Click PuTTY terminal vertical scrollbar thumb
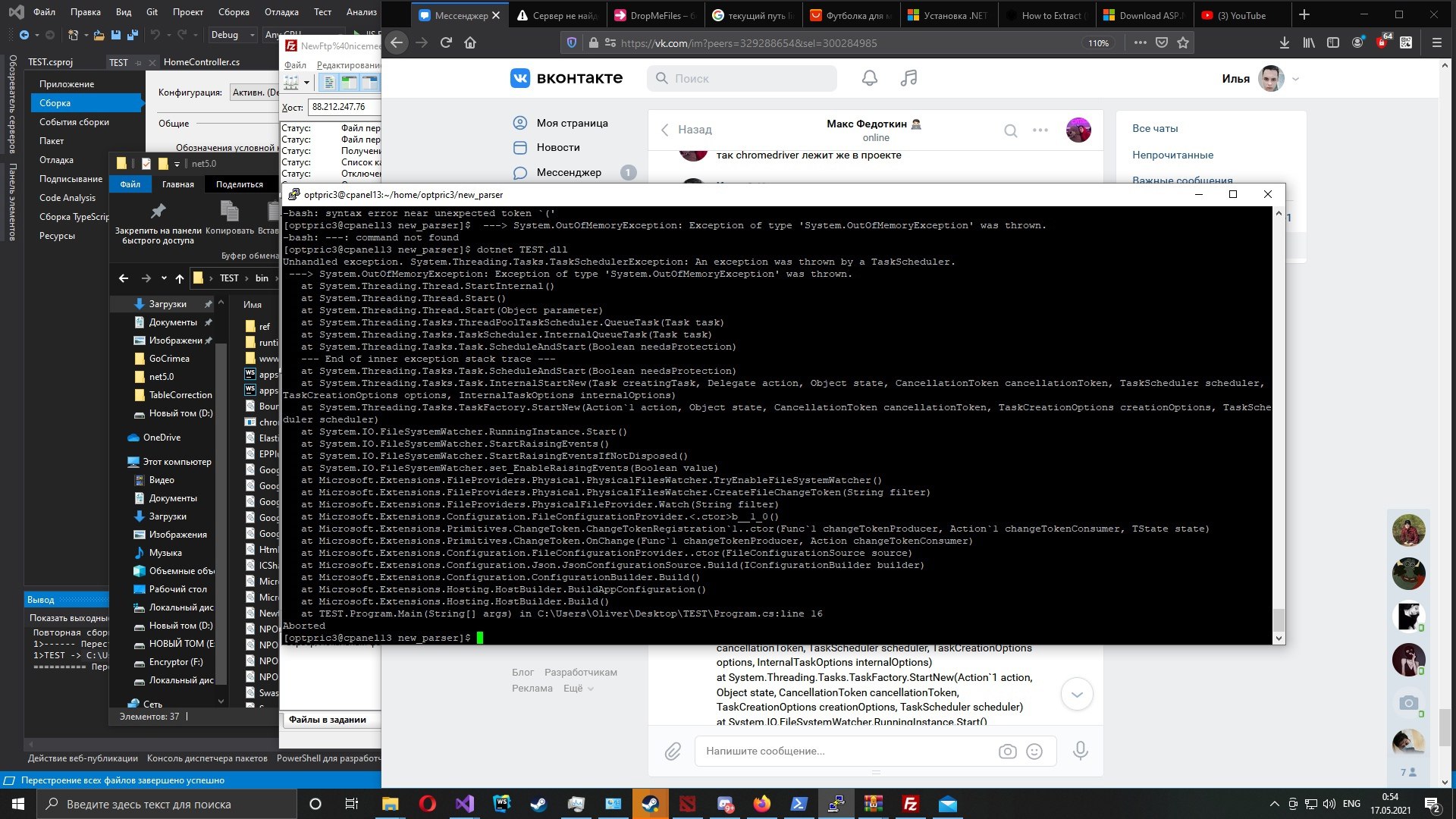Viewport: 1456px width, 819px height. [1279, 620]
